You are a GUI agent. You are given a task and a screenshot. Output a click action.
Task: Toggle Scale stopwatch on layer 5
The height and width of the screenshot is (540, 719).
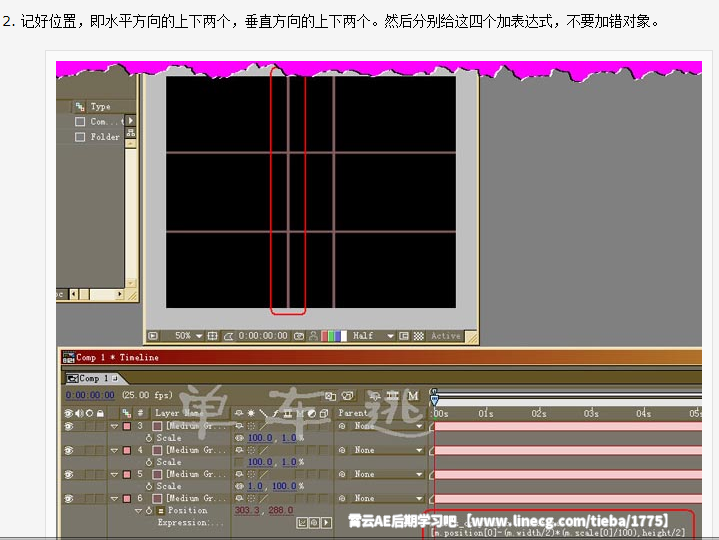click(149, 486)
